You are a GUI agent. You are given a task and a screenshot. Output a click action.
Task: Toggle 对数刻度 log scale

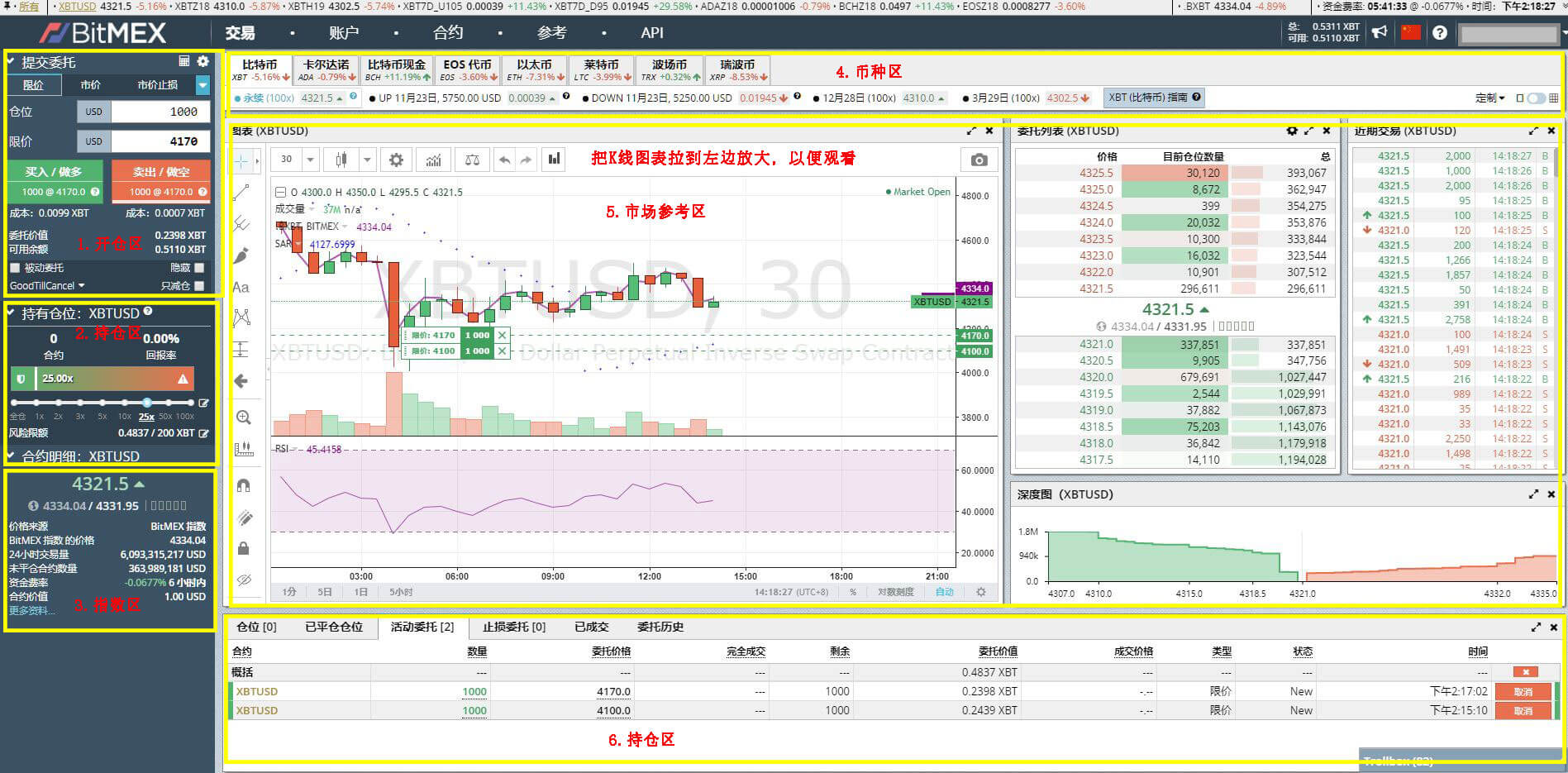[896, 592]
